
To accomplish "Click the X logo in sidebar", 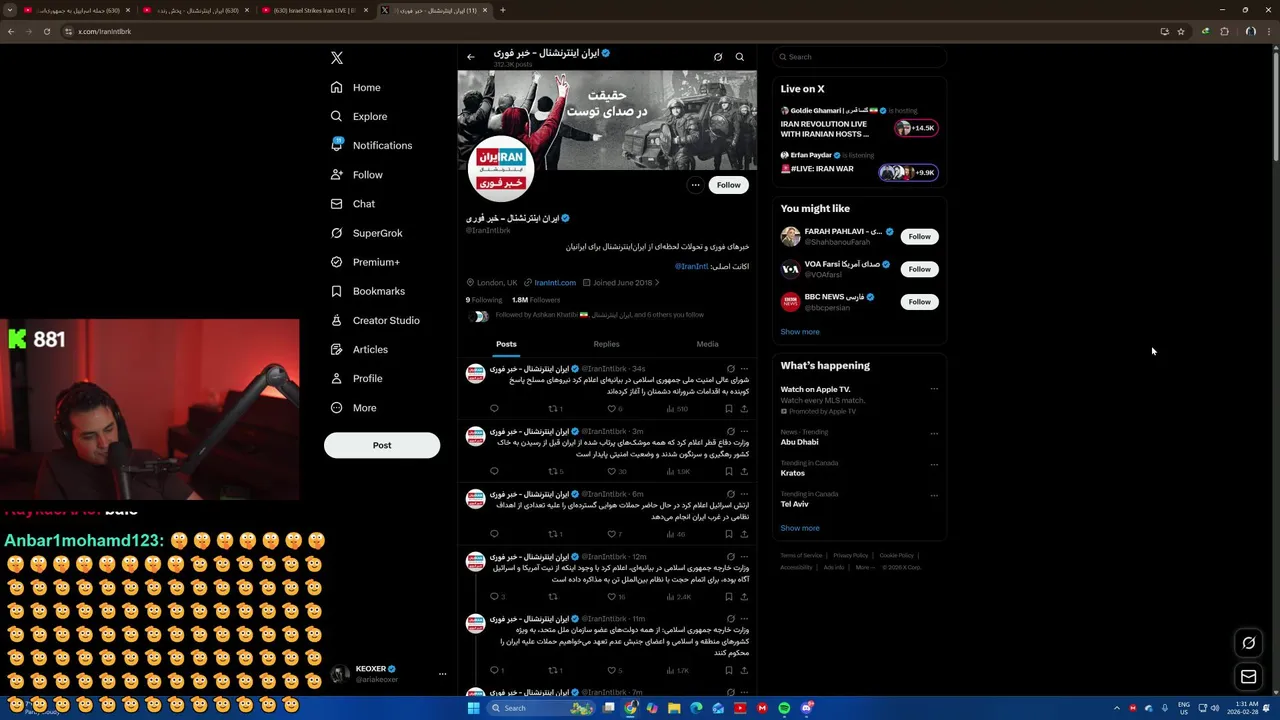I will point(337,58).
